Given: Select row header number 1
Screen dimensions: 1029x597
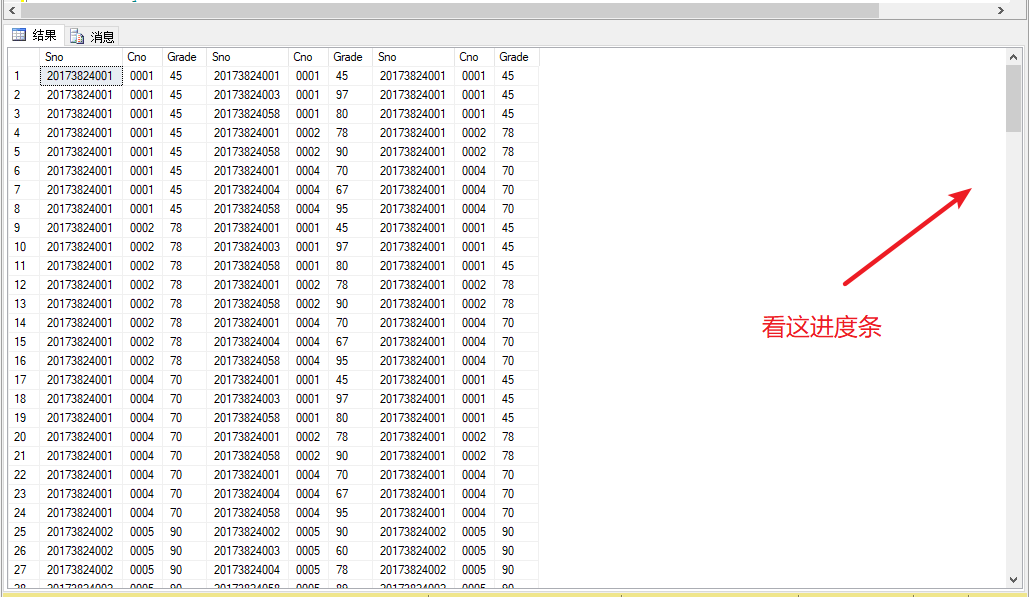Looking at the screenshot, I should (24, 75).
